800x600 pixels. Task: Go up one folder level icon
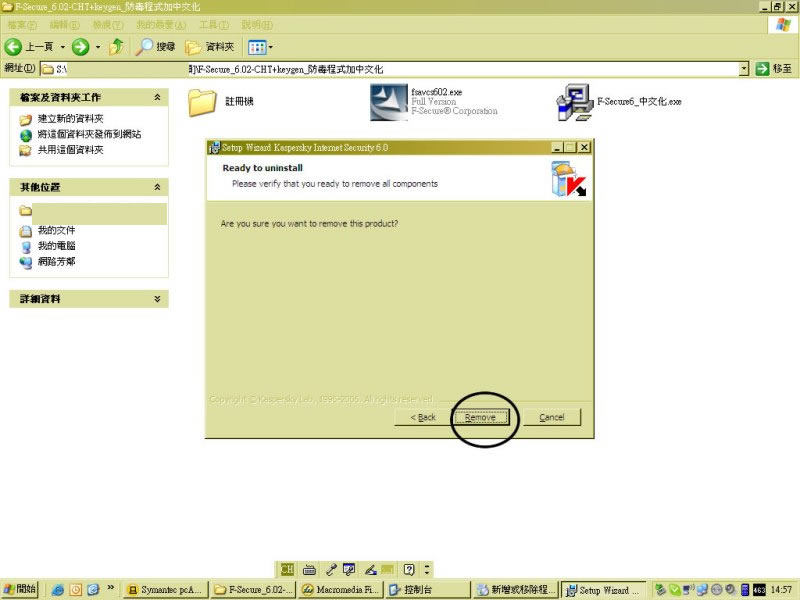[117, 47]
